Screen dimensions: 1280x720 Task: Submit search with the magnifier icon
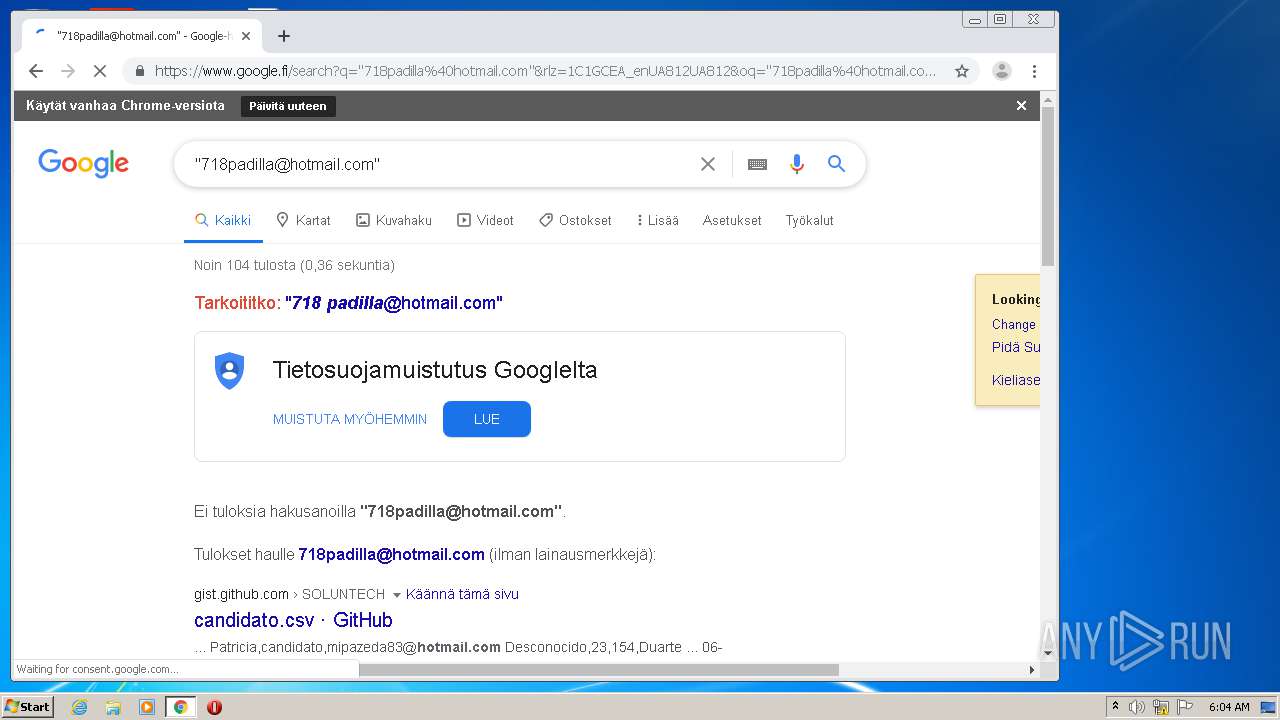837,164
